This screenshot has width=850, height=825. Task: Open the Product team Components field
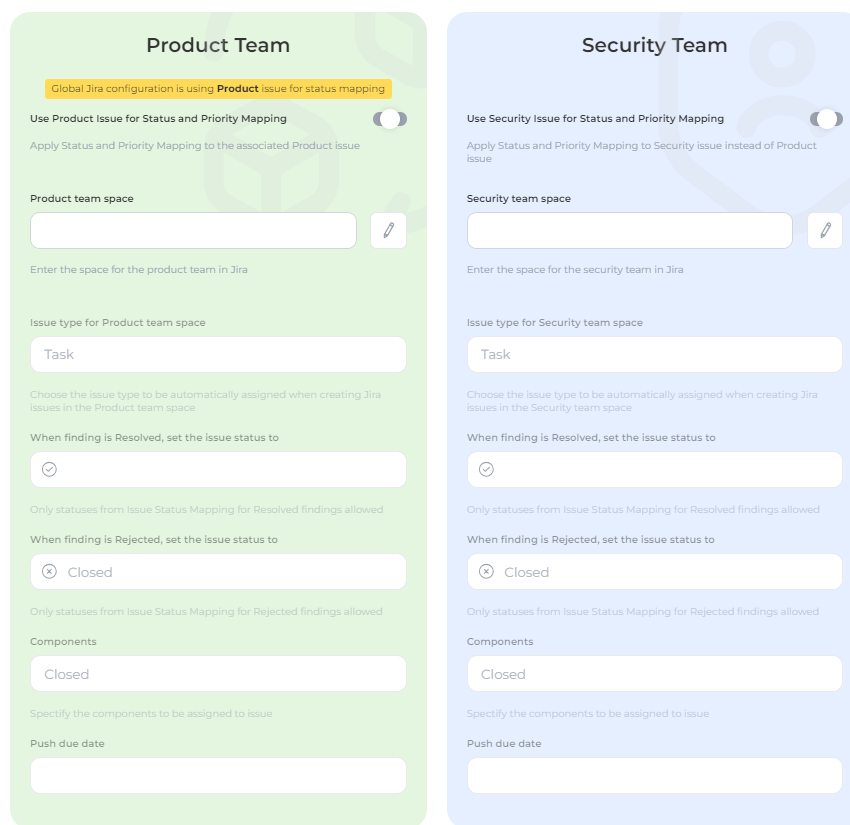point(218,674)
